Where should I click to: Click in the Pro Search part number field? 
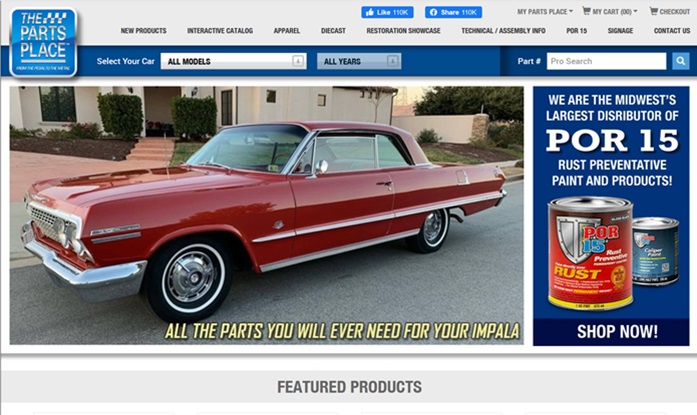[606, 61]
